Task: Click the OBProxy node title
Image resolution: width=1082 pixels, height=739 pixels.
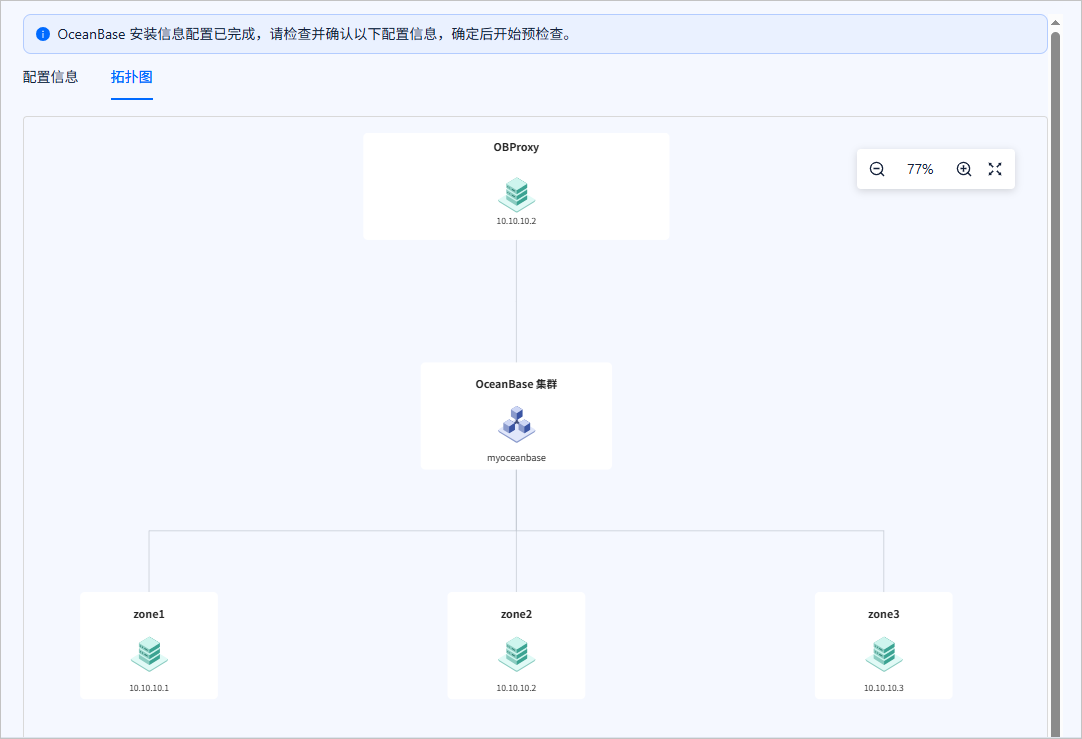Action: click(516, 147)
